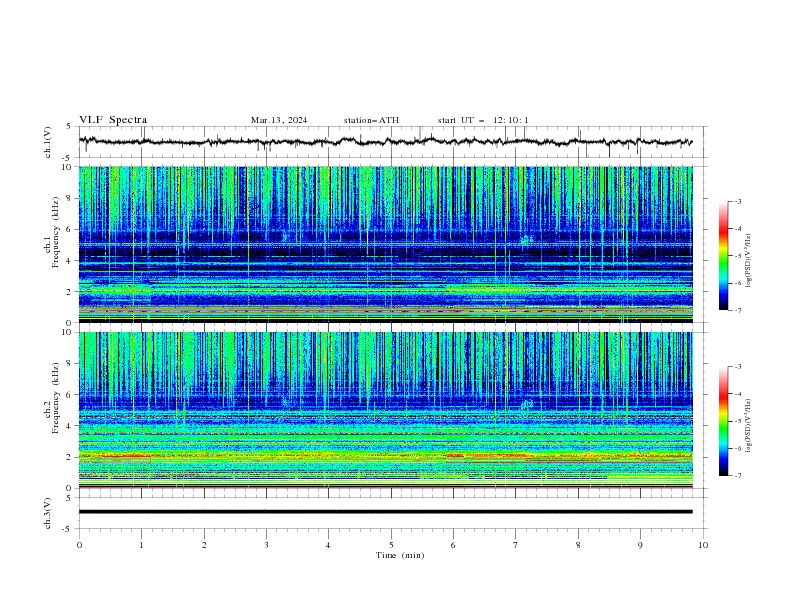Select the "start UT = 12:10:1" header text
Viewport: 792px width, 612px height.
click(x=483, y=120)
